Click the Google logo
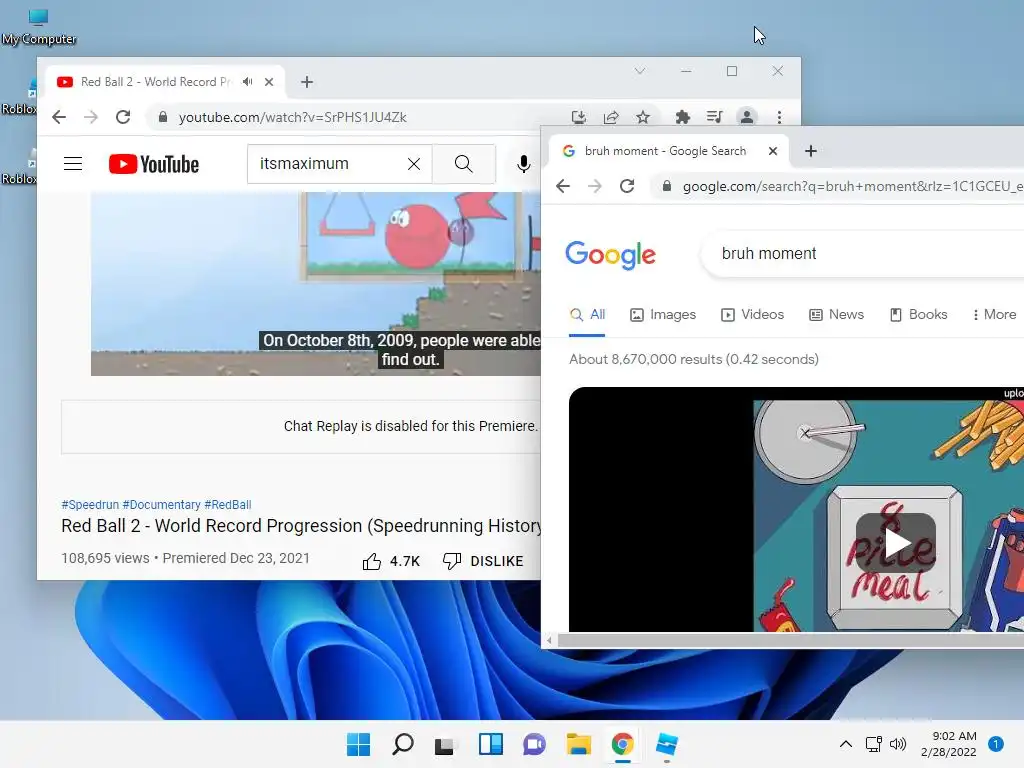 (x=611, y=254)
